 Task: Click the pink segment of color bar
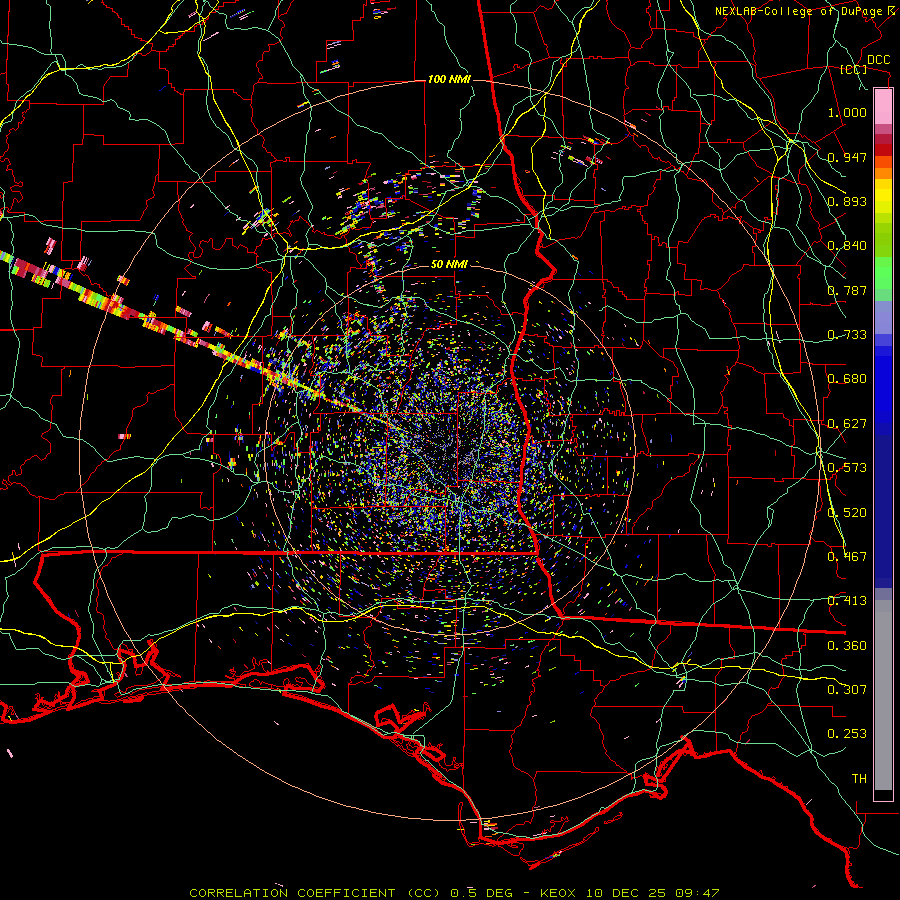(883, 106)
